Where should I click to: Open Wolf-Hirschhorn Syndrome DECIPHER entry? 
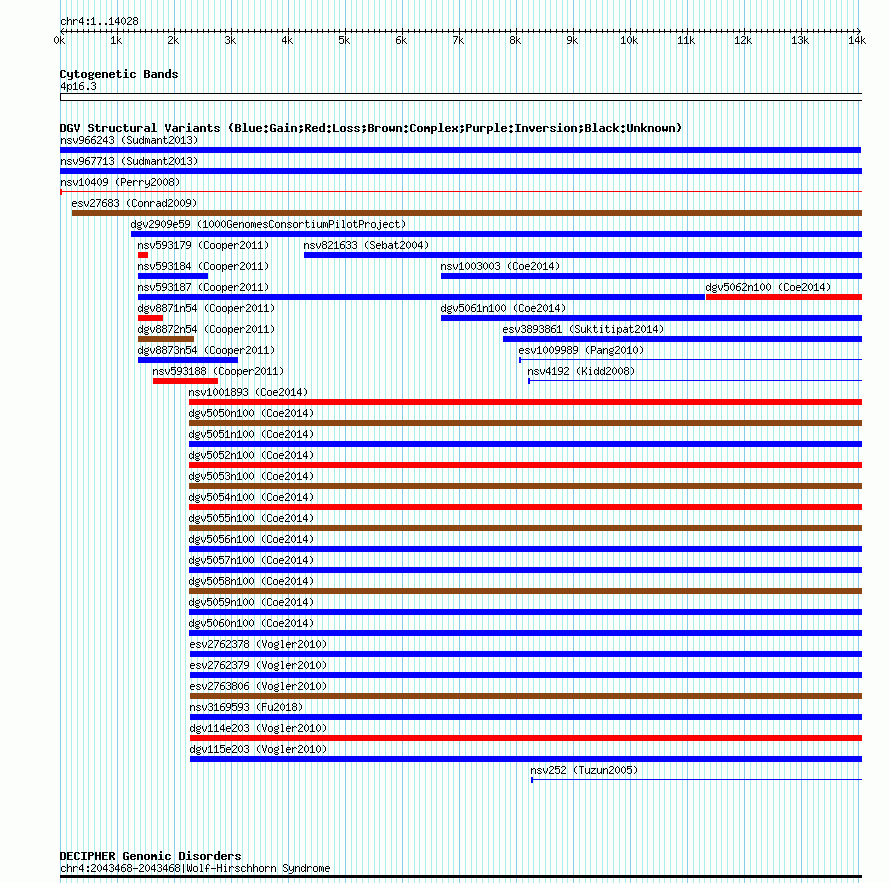[195, 868]
